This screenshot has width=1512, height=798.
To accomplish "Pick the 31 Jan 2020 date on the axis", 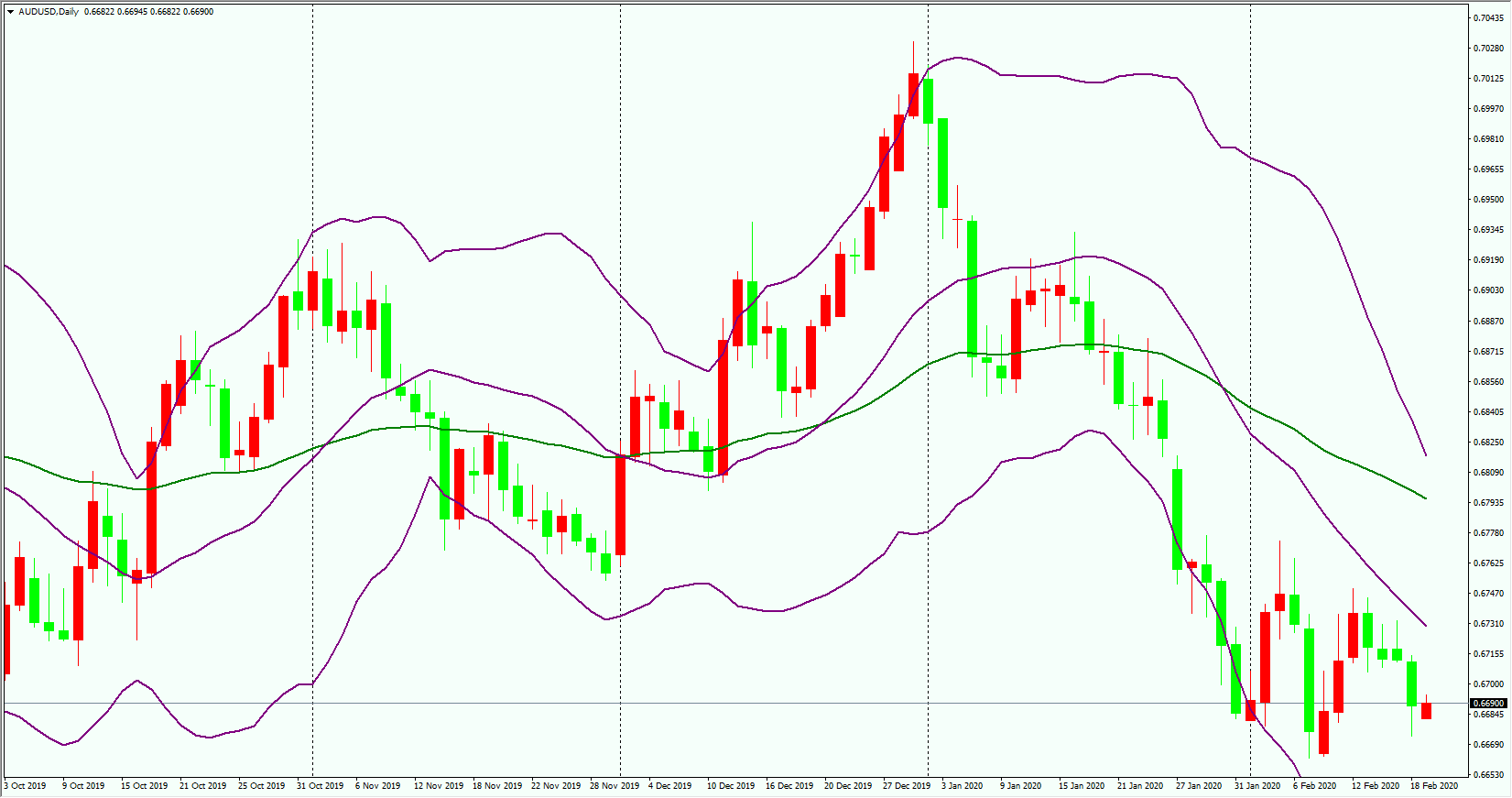I will [x=1257, y=785].
